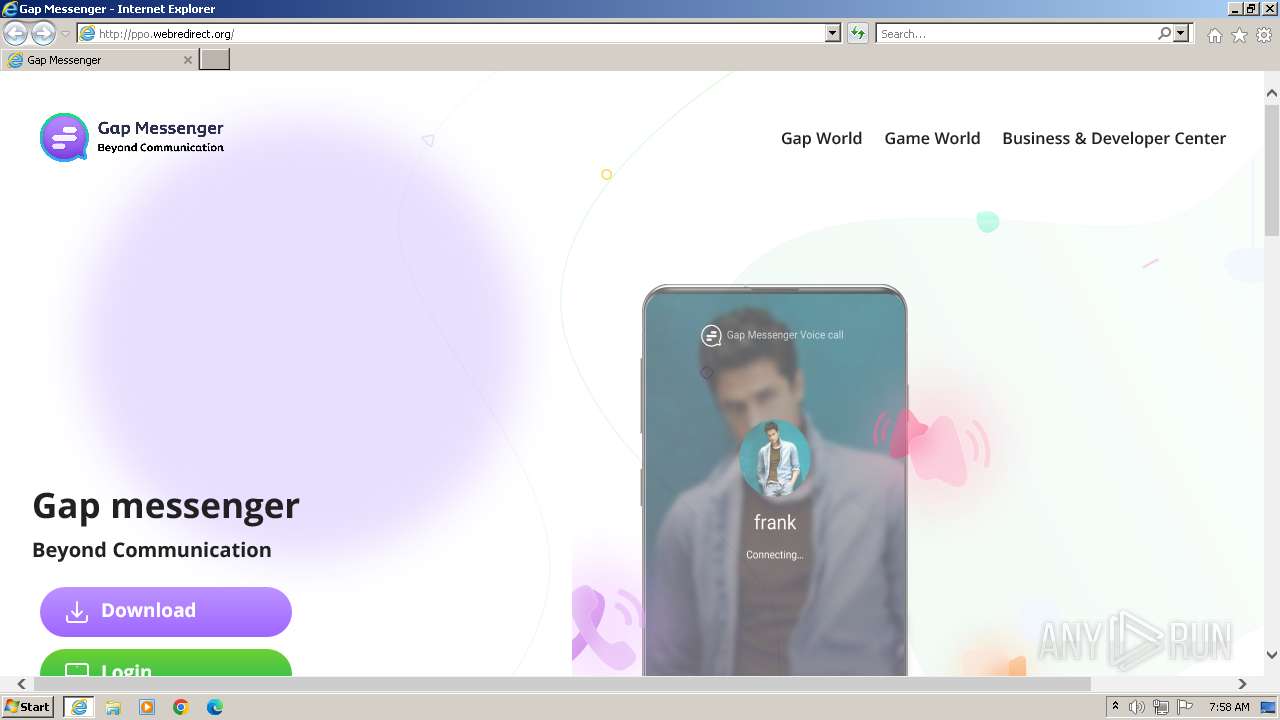
Task: Click frank's avatar picture on phone
Action: [775, 458]
